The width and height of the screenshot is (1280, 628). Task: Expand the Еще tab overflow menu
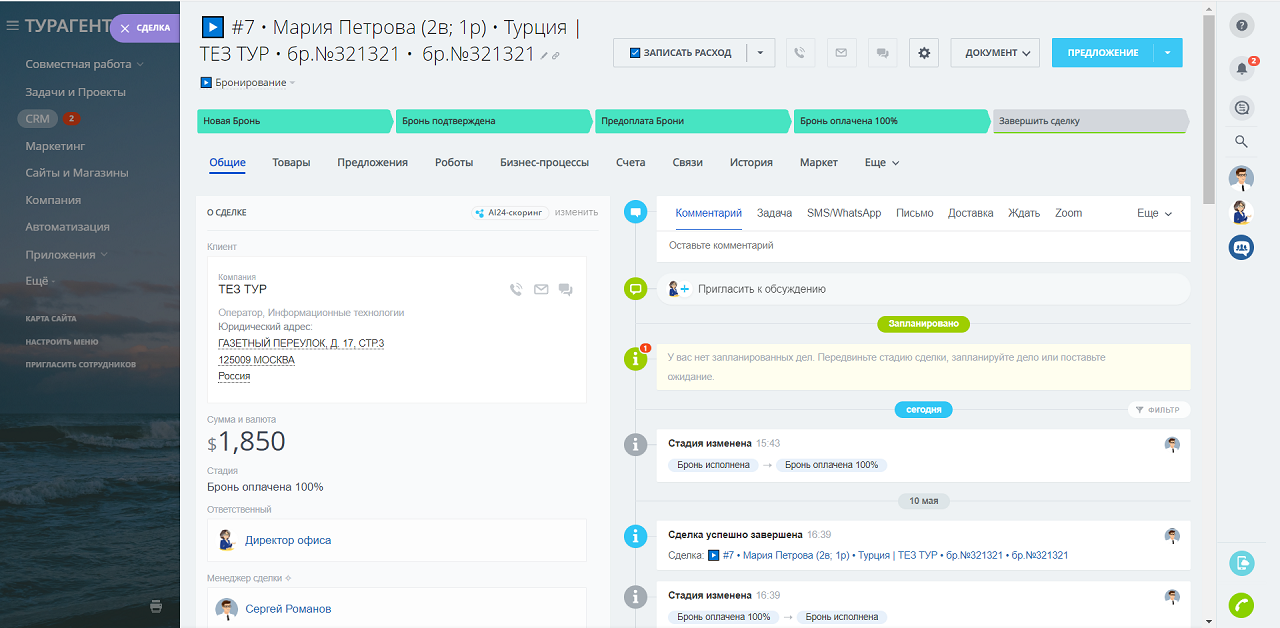[x=882, y=163]
